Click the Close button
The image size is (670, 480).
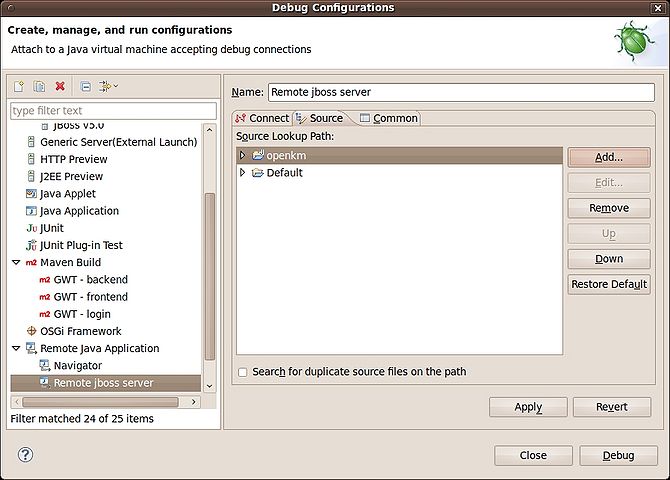point(533,456)
